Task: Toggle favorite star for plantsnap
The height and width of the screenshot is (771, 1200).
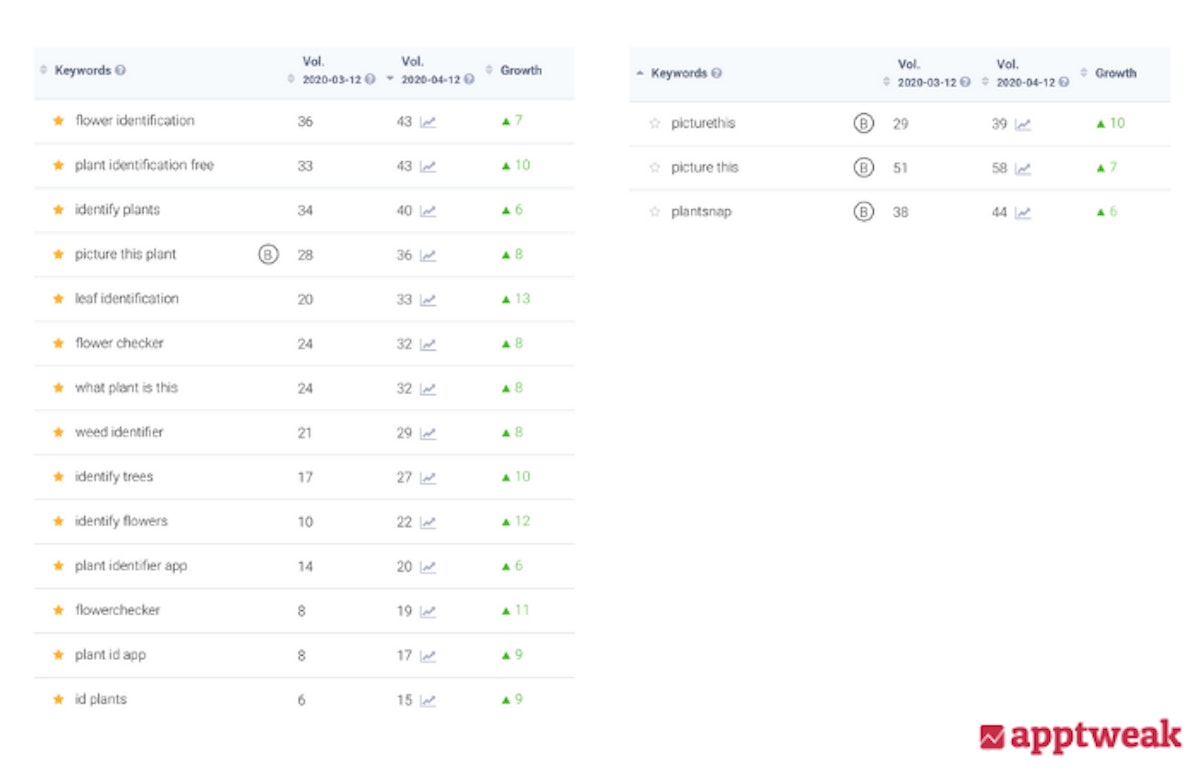Action: coord(655,212)
